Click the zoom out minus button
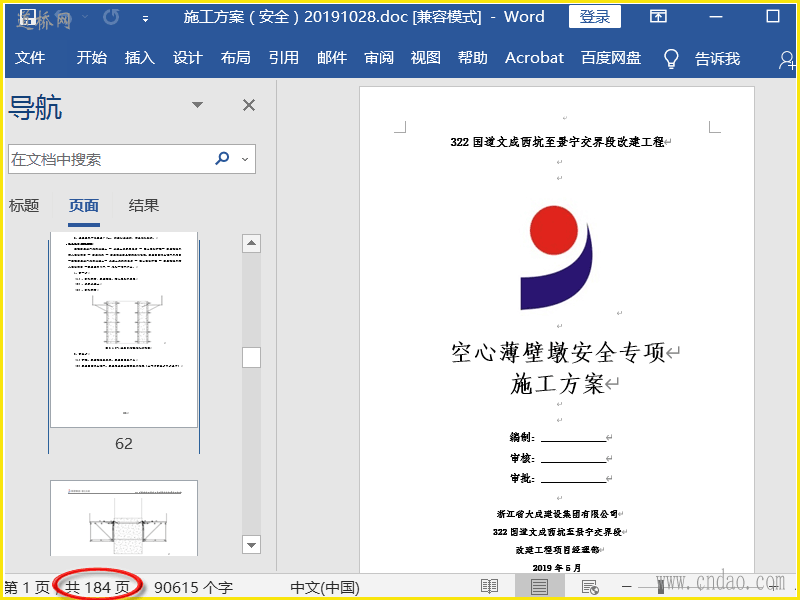 627,587
